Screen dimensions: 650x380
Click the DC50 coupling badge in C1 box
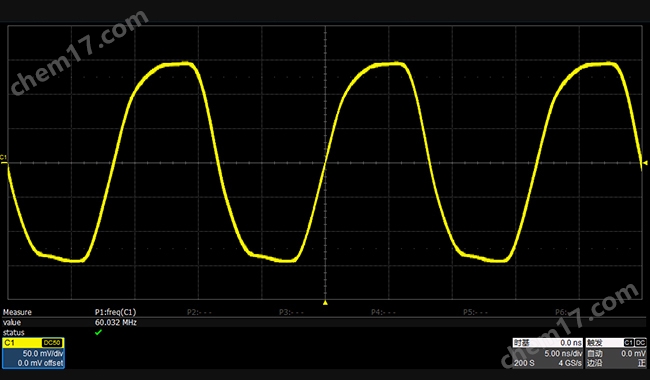pyautogui.click(x=52, y=343)
